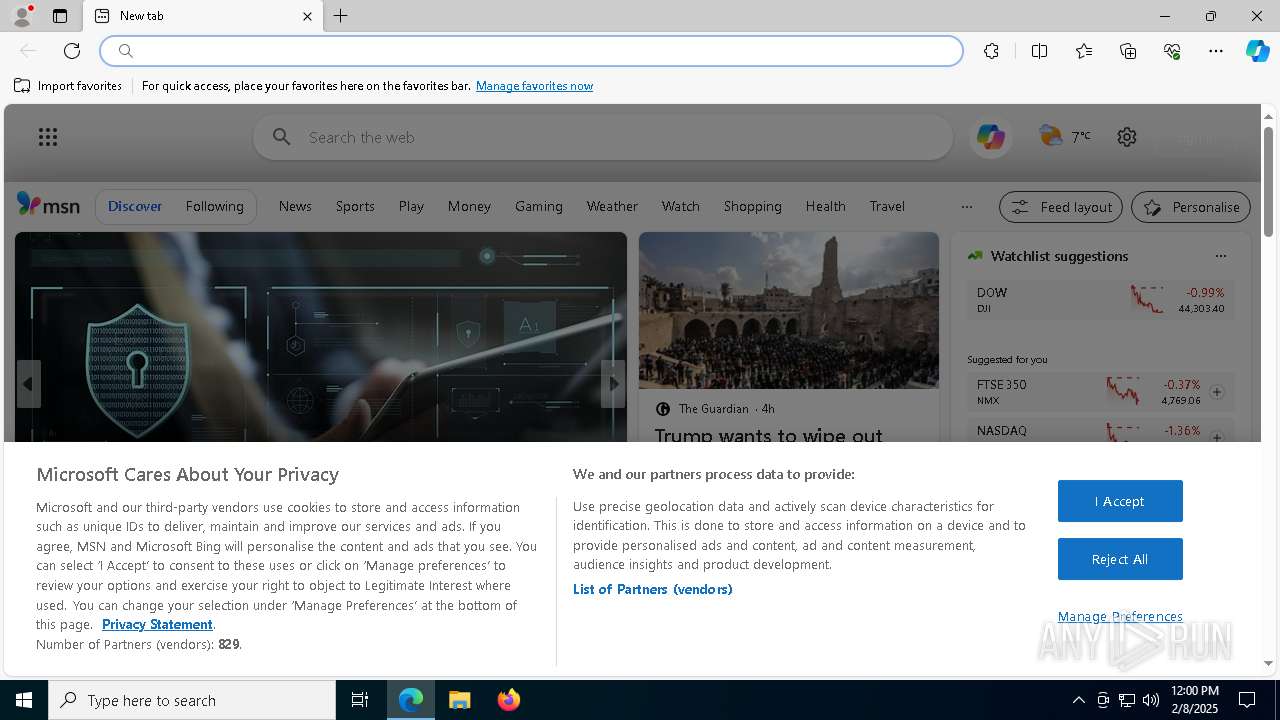Viewport: 1280px width, 720px height.
Task: Open Browser essentials icon
Action: 1172,51
